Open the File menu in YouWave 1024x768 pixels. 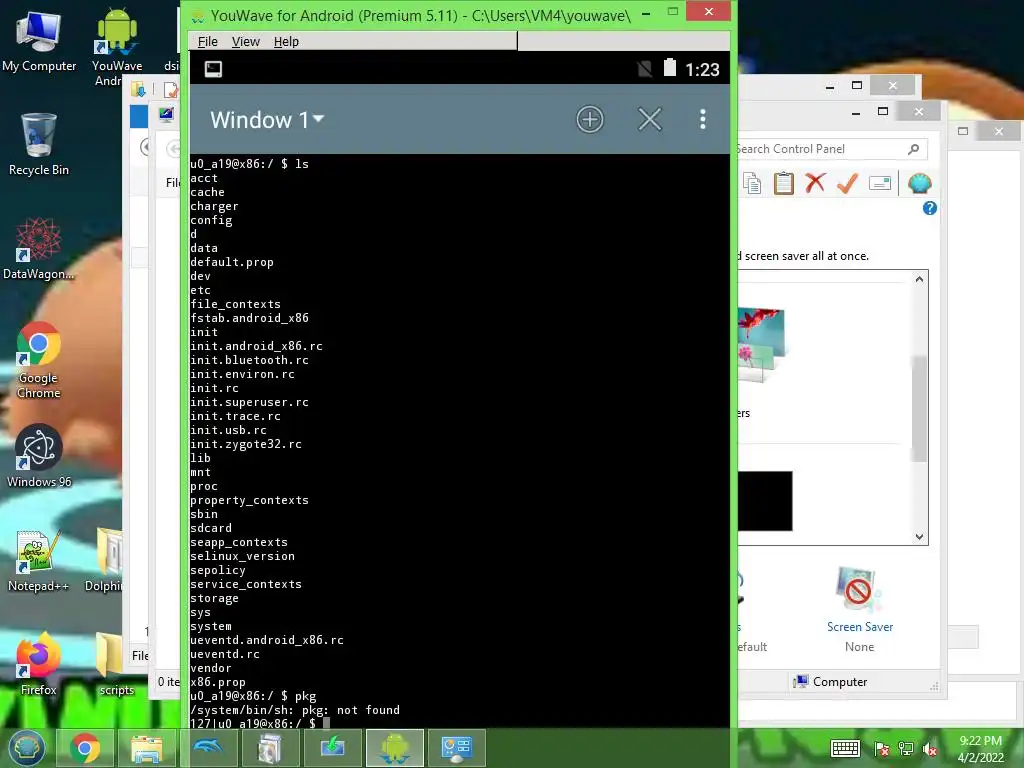pos(208,42)
